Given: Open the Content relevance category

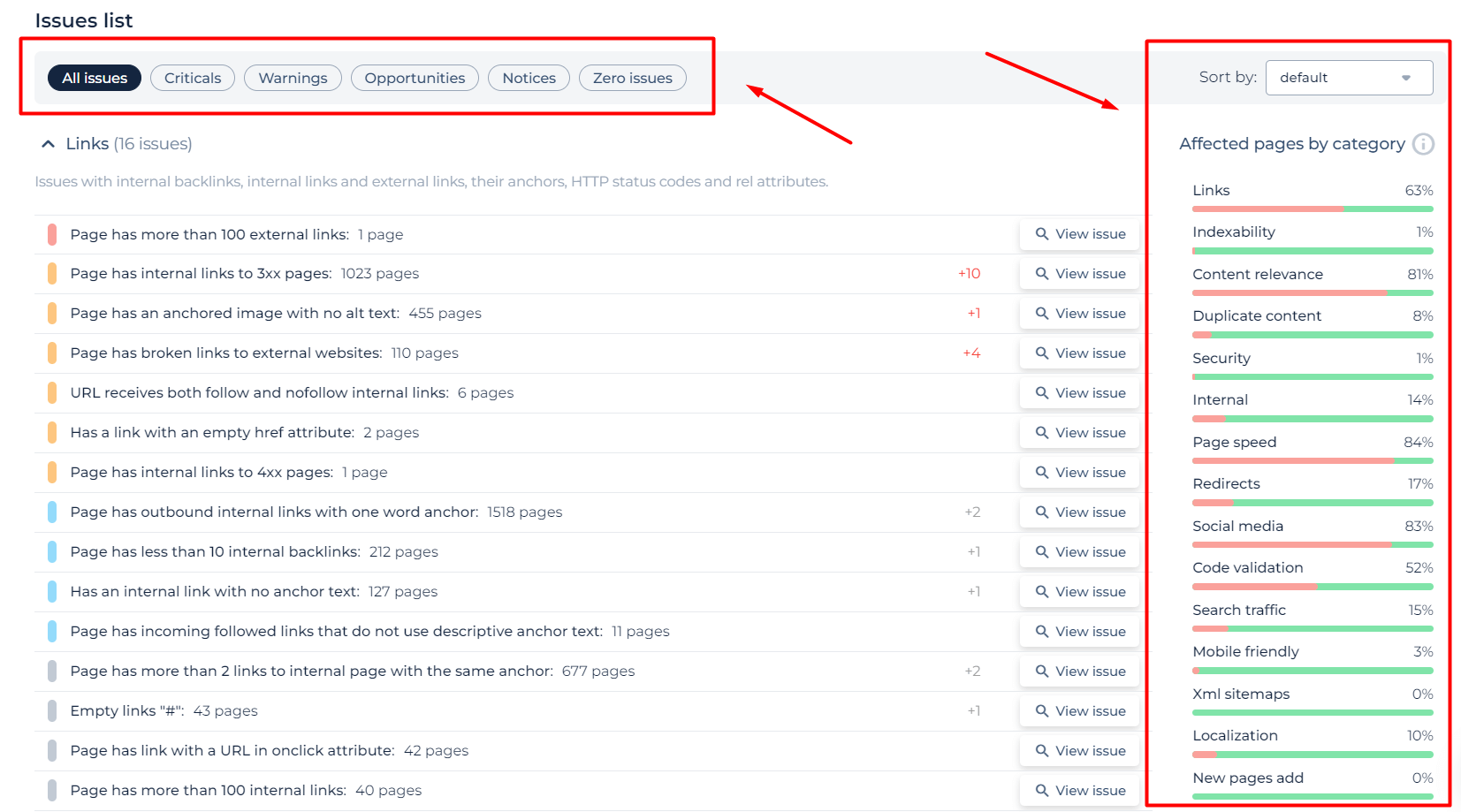Looking at the screenshot, I should pyautogui.click(x=1258, y=275).
